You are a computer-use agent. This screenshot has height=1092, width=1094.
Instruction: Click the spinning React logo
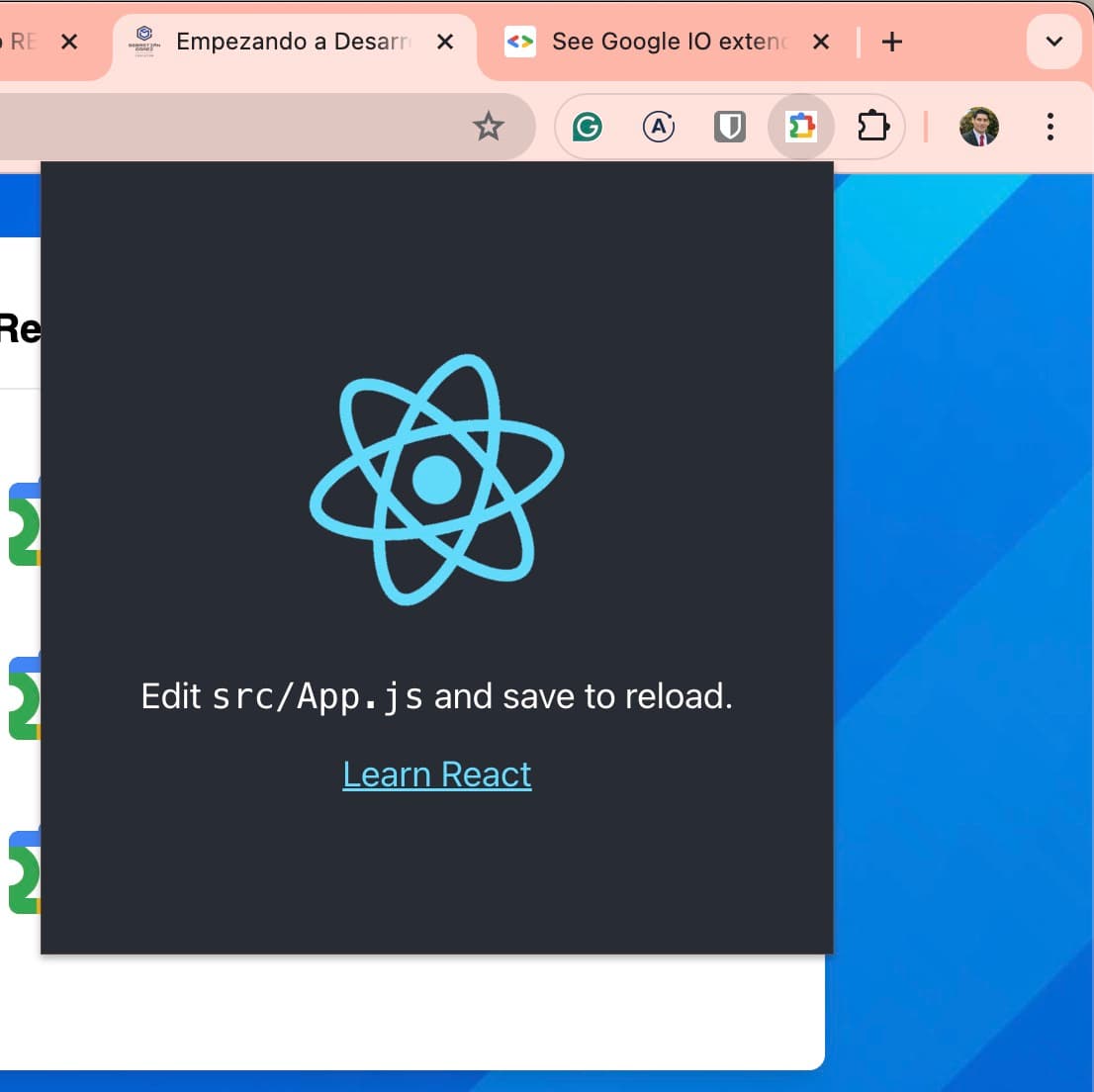pos(437,480)
